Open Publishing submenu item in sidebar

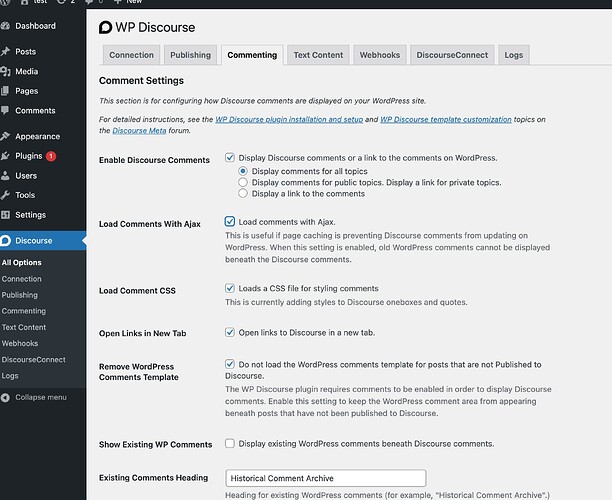(20, 295)
